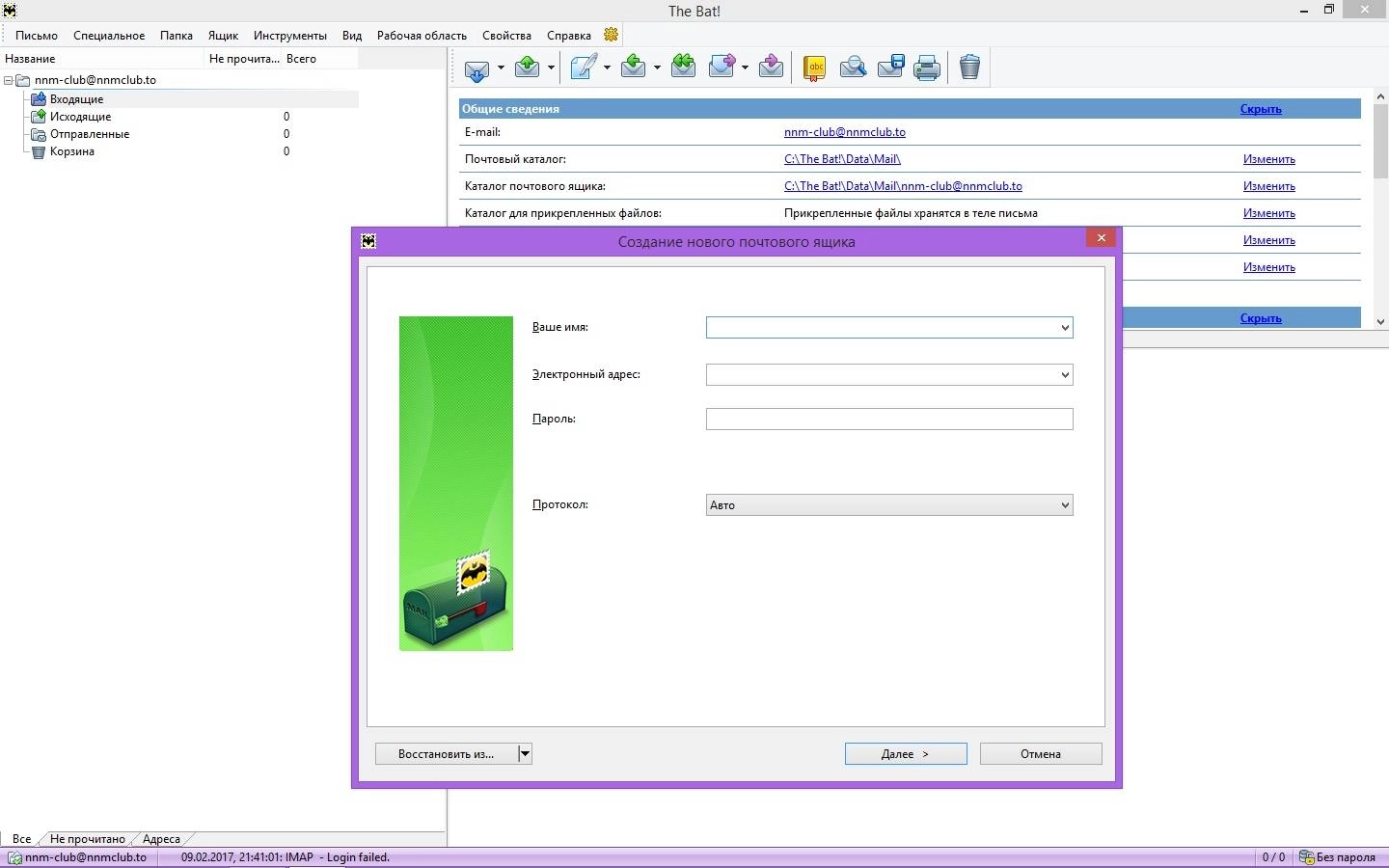Viewport: 1389px width, 868px height.
Task: Select the Входящие folder
Action: point(77,99)
